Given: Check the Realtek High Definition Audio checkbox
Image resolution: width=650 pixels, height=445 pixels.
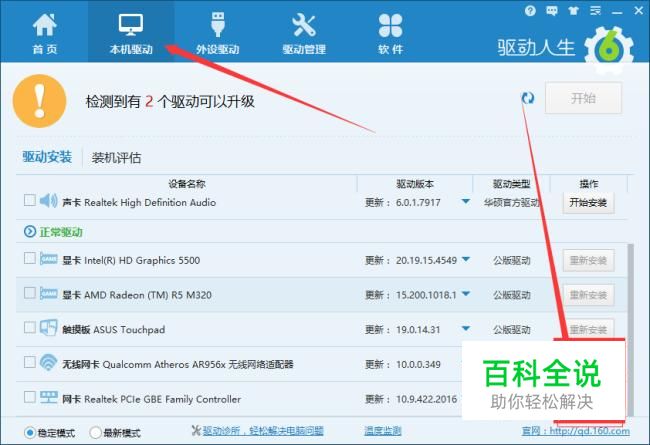Looking at the screenshot, I should [x=29, y=200].
